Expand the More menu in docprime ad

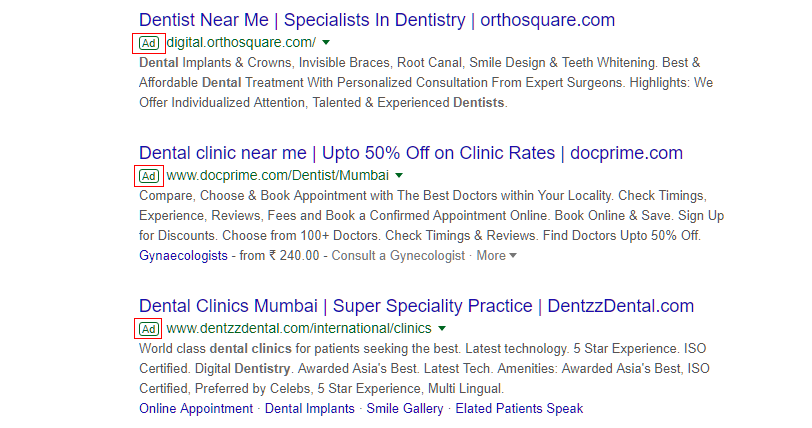pyautogui.click(x=496, y=256)
